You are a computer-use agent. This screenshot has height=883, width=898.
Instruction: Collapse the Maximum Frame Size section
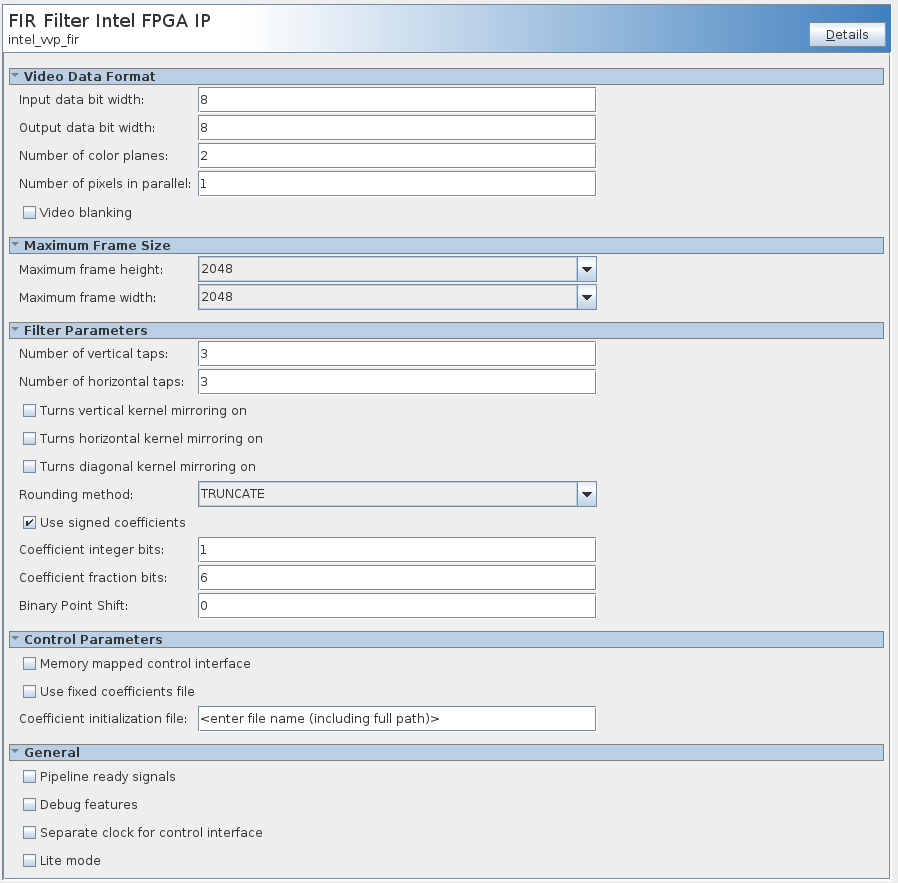pos(15,245)
